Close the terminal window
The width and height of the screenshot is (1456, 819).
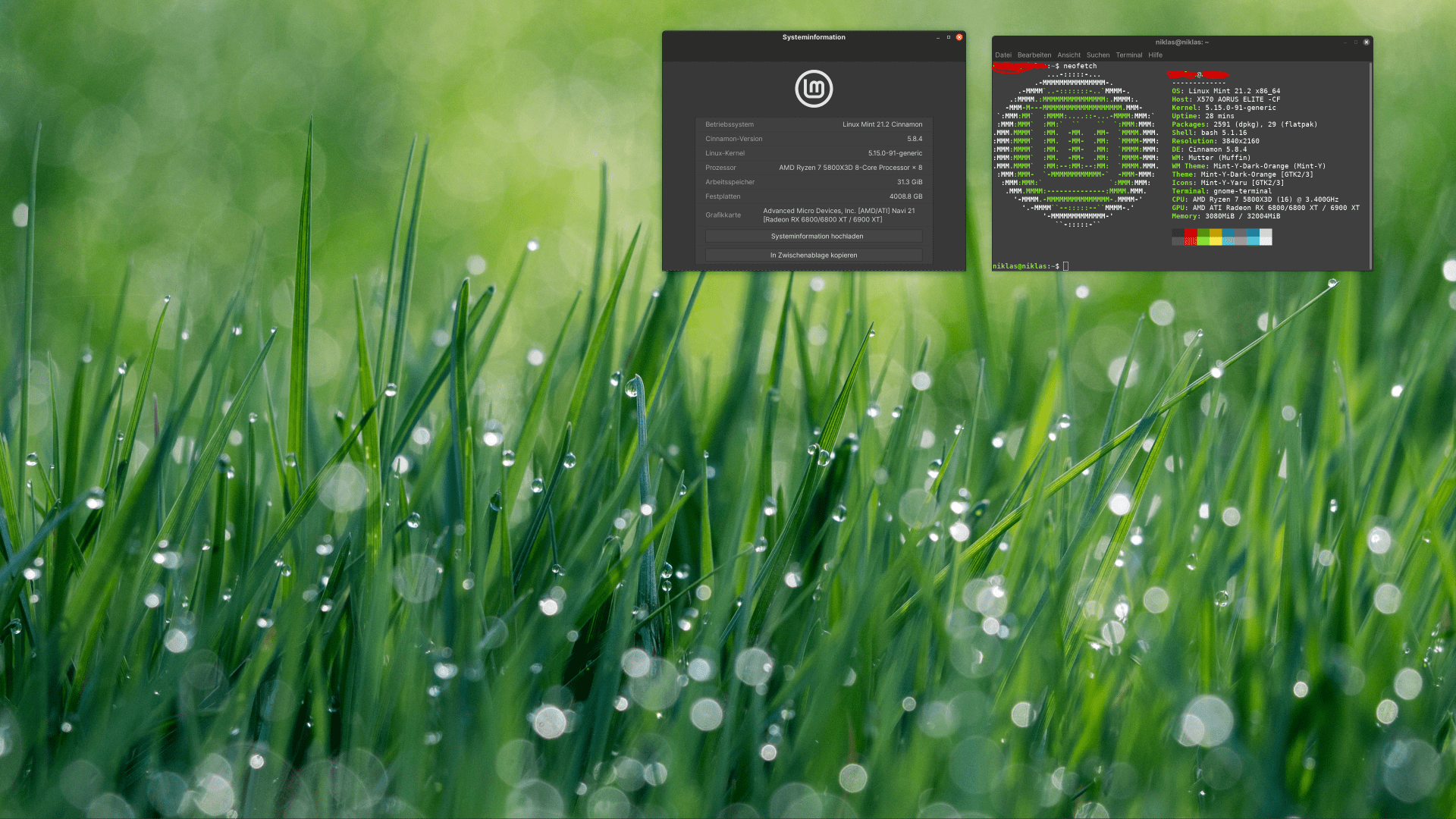1367,42
